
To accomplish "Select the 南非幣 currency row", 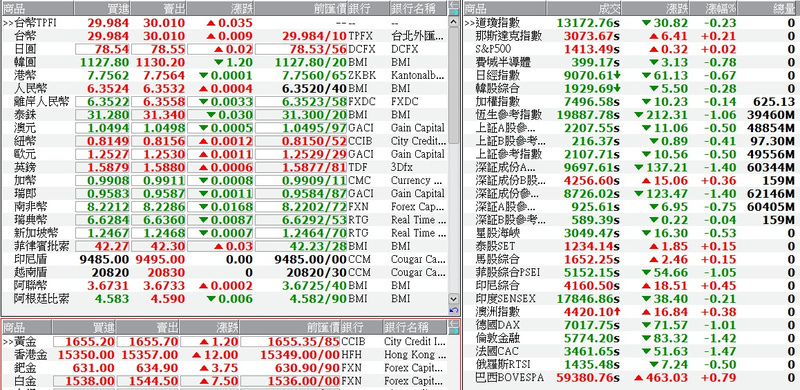I will [224, 207].
